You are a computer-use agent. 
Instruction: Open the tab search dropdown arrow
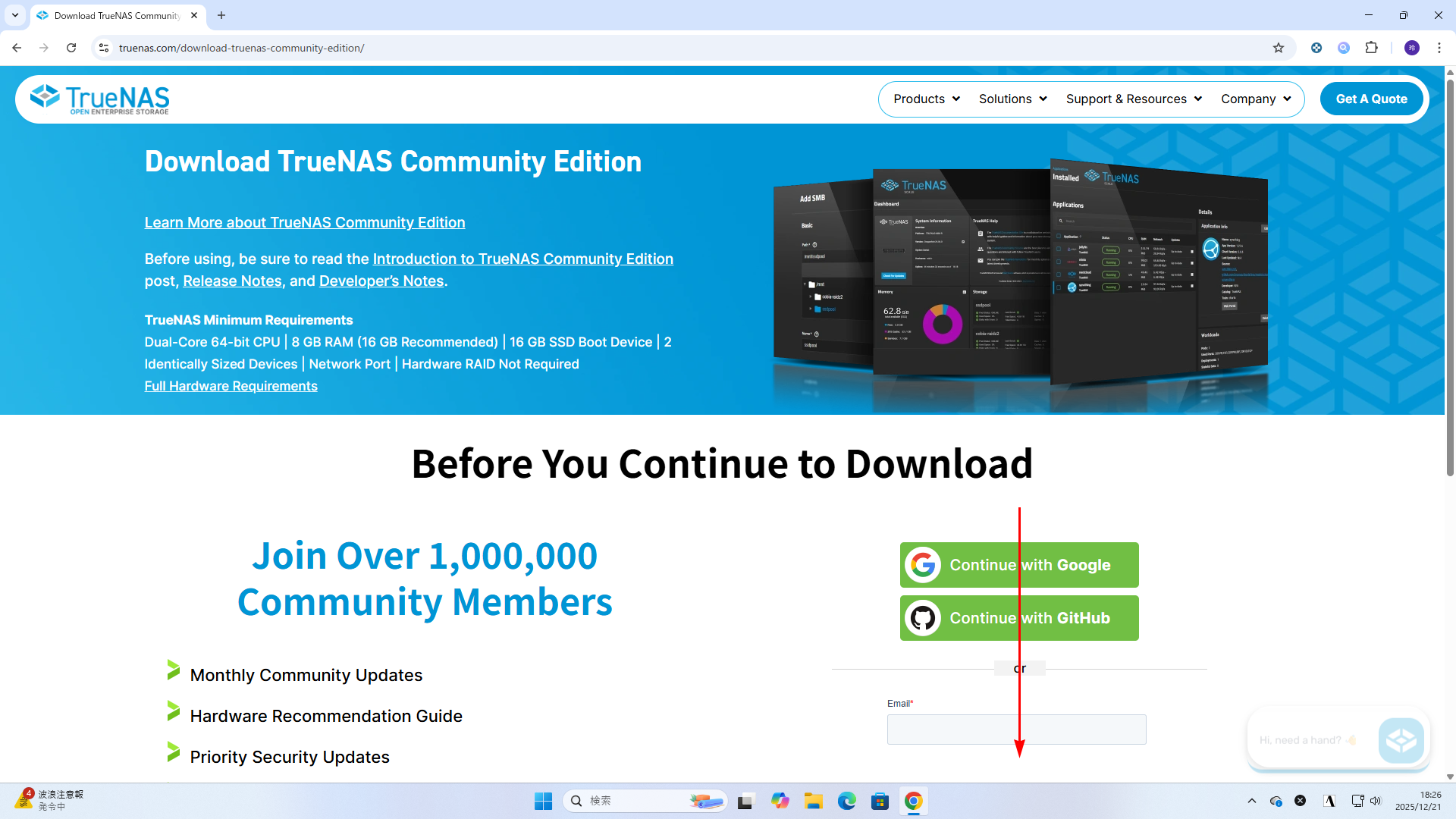[x=15, y=15]
